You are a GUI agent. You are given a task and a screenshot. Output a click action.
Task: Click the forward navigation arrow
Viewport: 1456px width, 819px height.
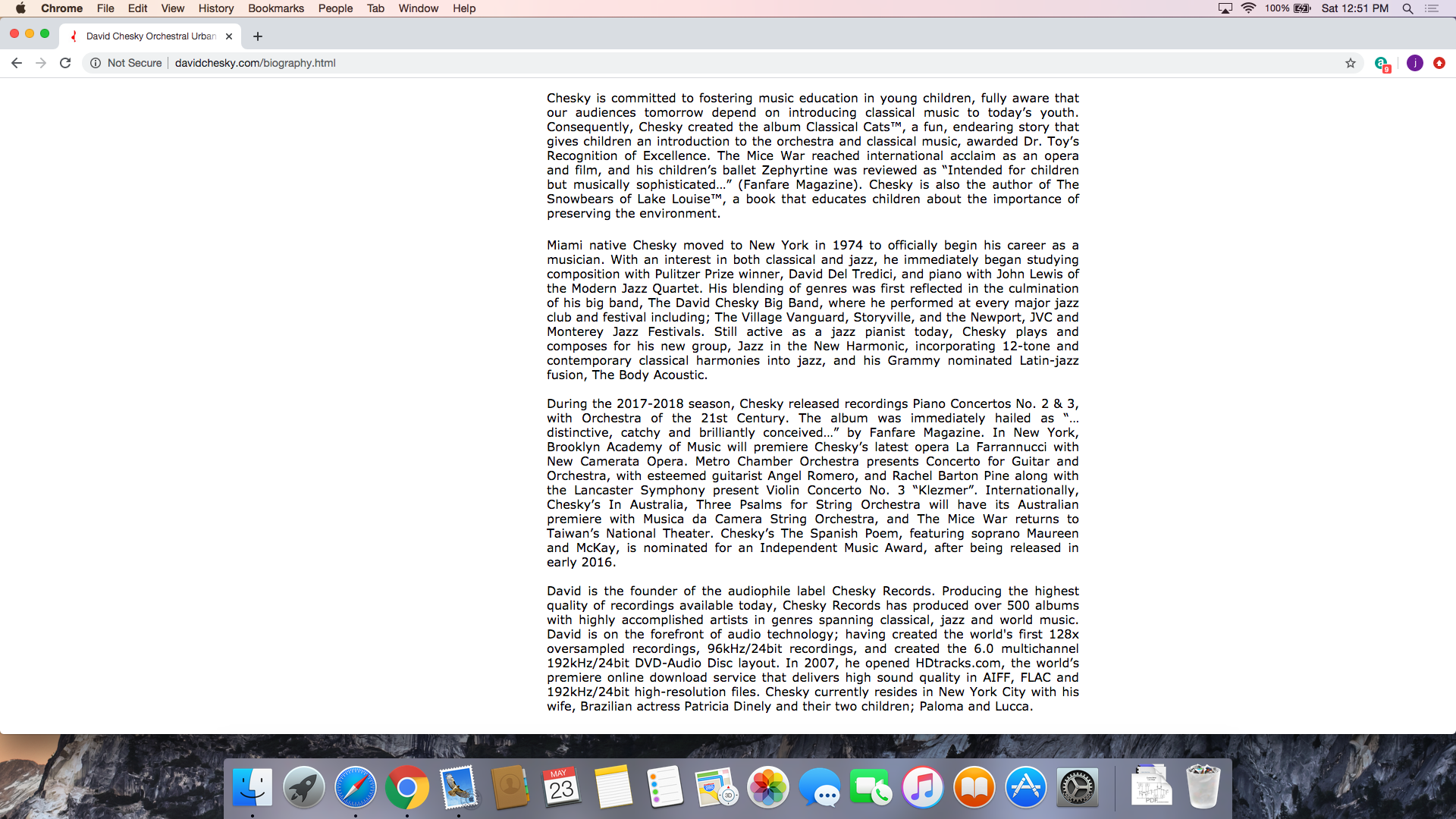tap(41, 63)
